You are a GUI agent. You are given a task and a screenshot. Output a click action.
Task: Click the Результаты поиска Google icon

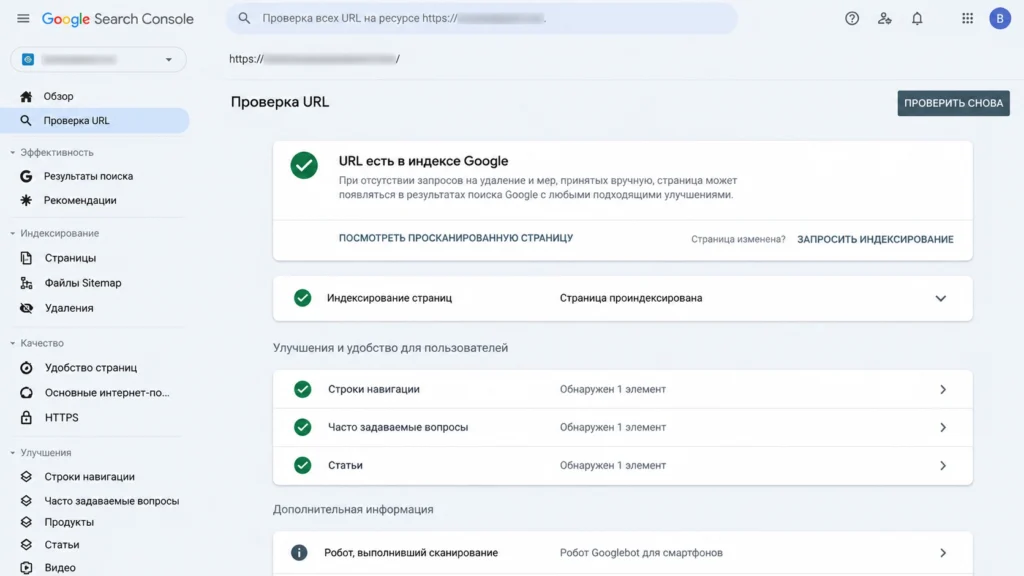pyautogui.click(x=26, y=176)
